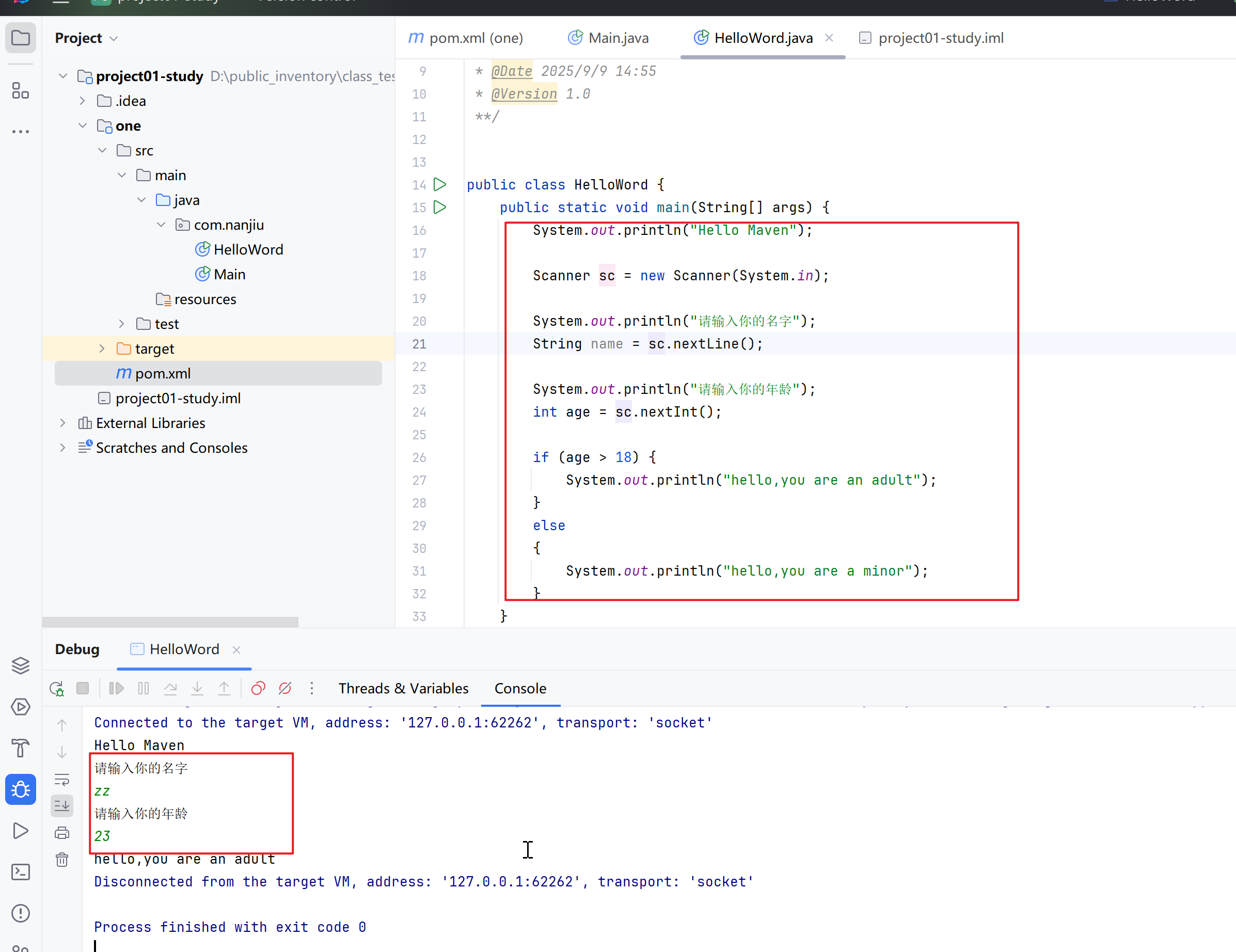
Task: Close the HelloWord debug session tab
Action: point(236,650)
